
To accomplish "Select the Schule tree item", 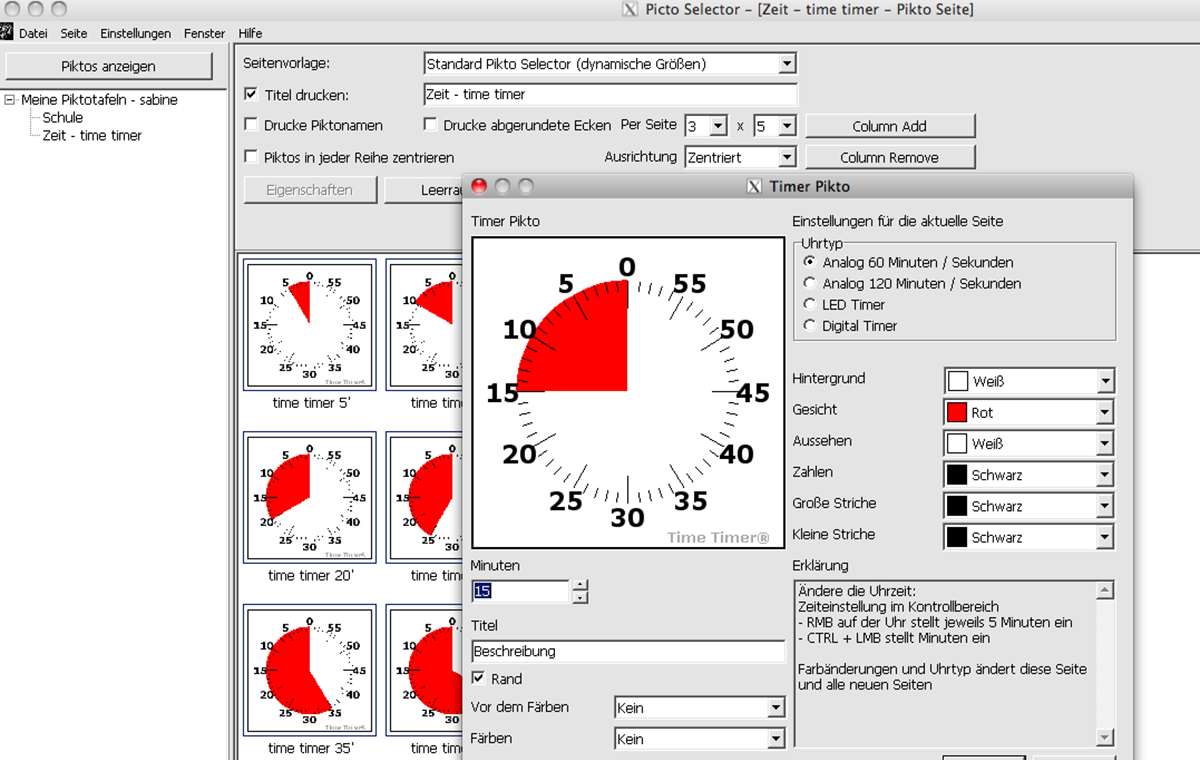I will coord(63,117).
